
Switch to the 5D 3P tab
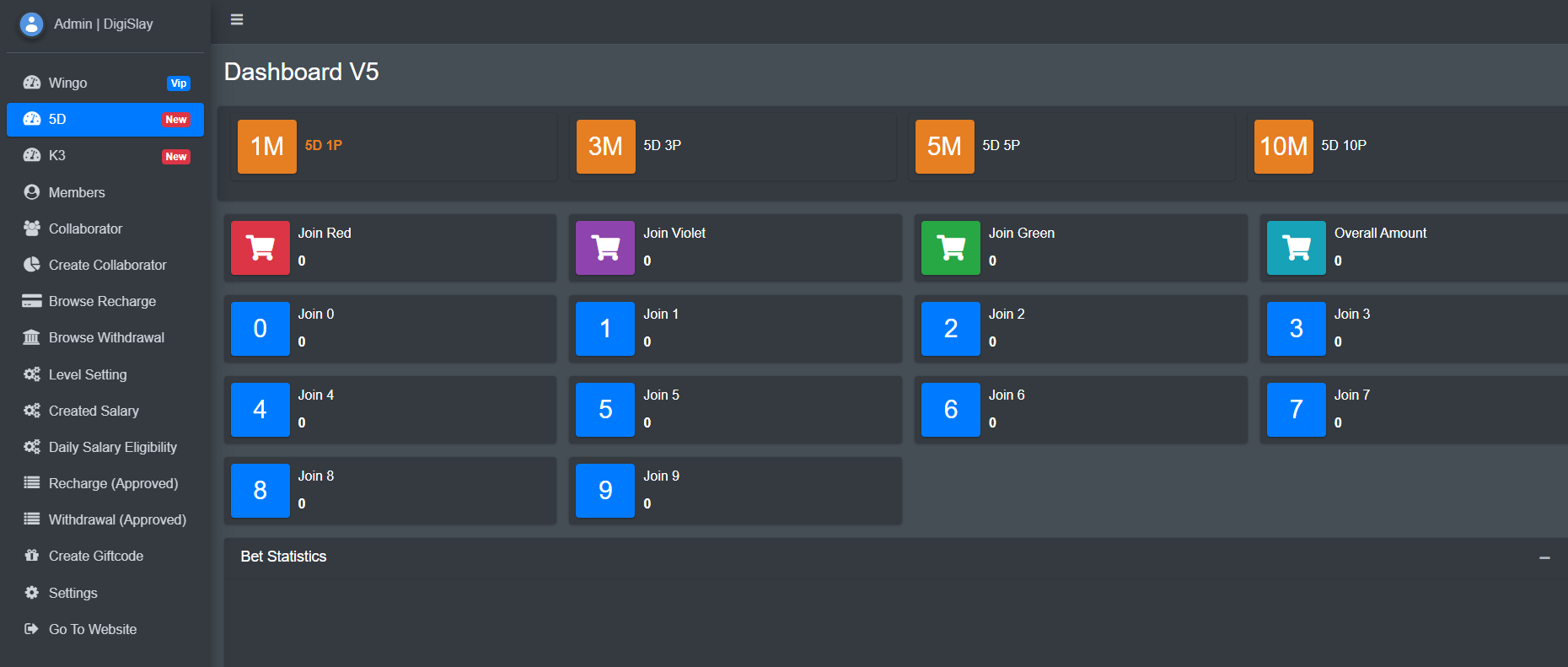(x=662, y=146)
